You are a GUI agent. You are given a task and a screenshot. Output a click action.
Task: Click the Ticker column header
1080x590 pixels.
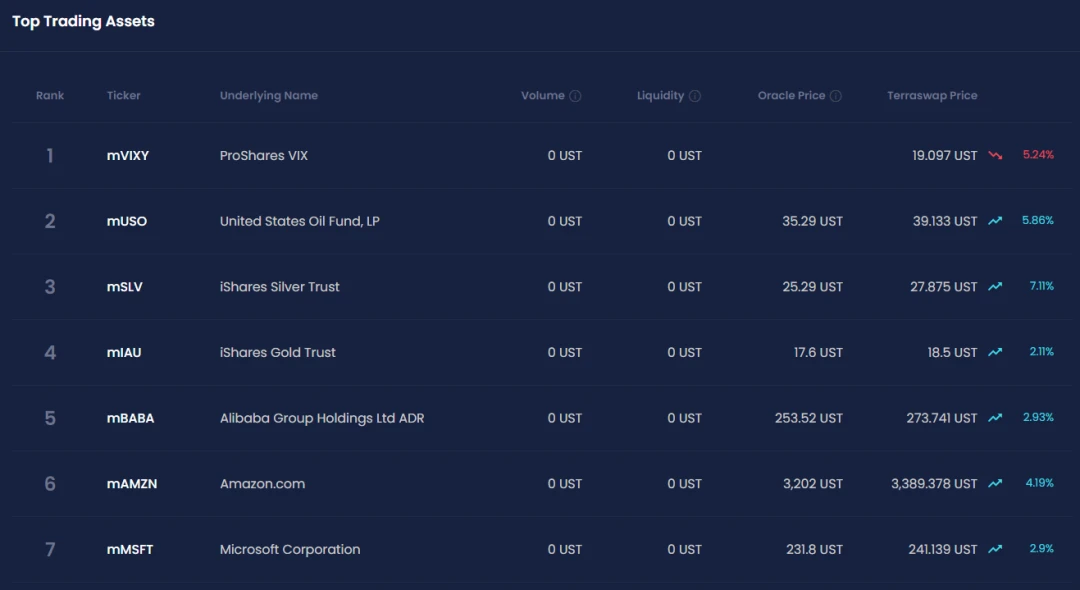pyautogui.click(x=124, y=96)
